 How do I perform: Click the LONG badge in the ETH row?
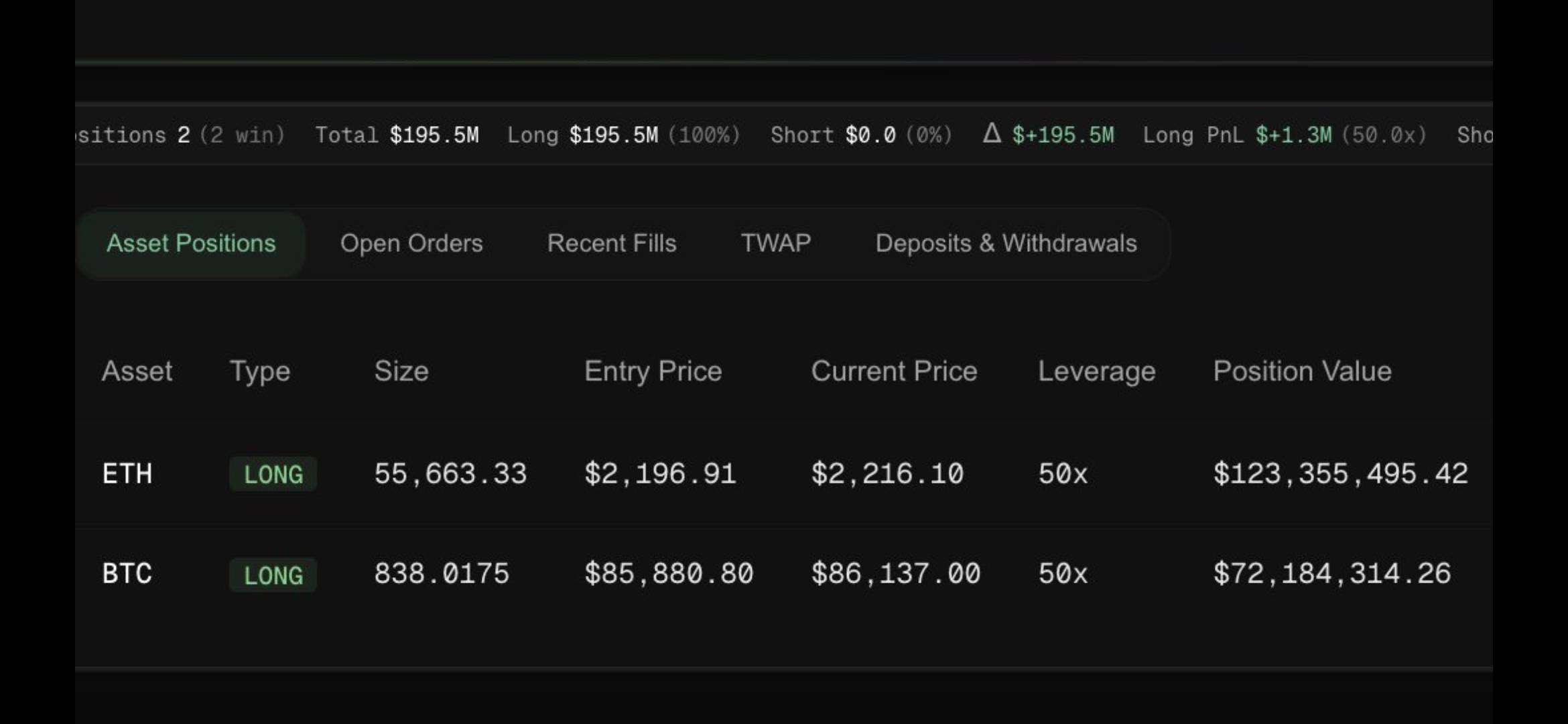[x=273, y=475]
